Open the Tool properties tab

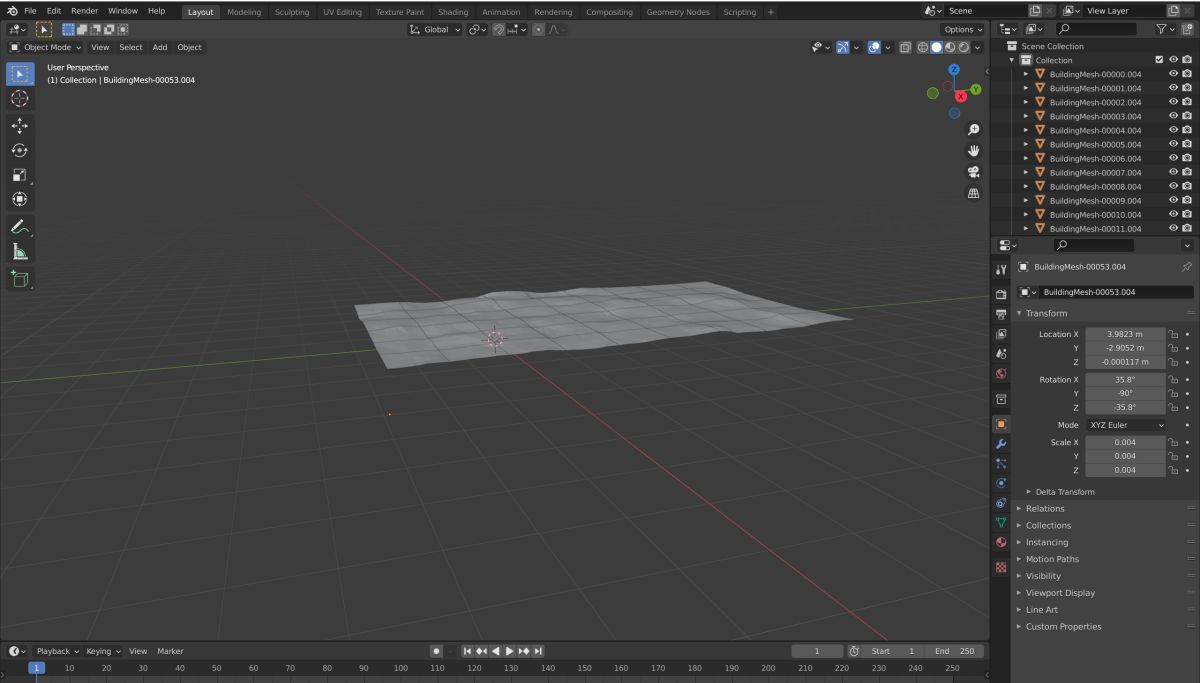1001,270
